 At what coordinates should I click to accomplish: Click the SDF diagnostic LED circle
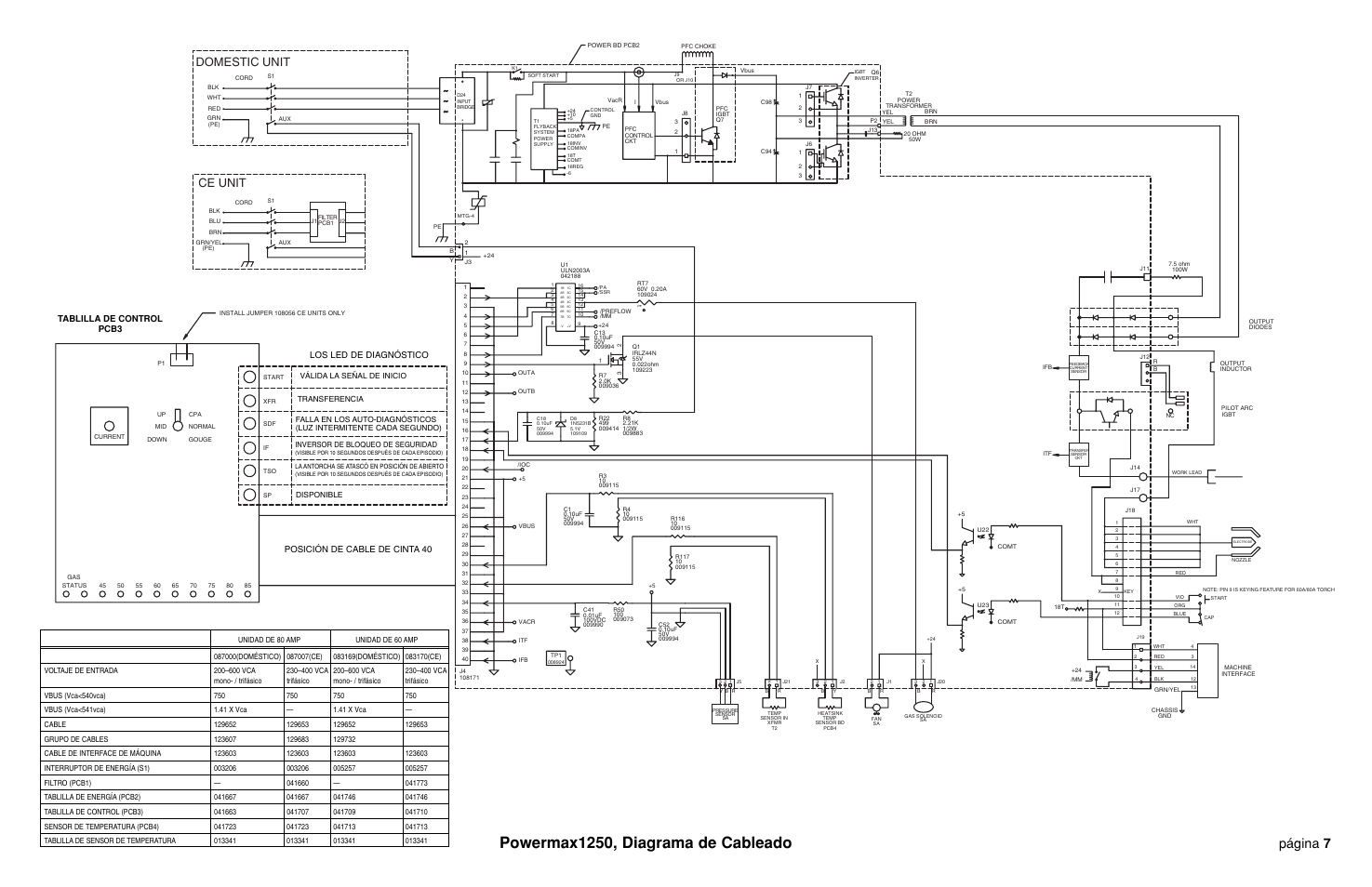[x=250, y=424]
